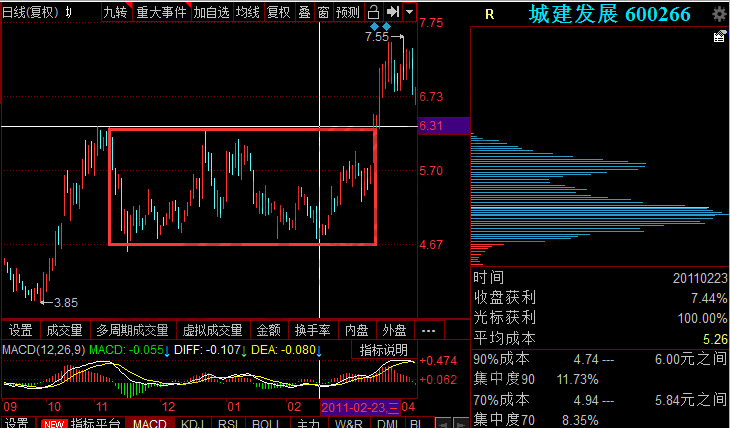Switch to the KDJ indicator tab
Screen dimensions: 730x428
tap(192, 423)
